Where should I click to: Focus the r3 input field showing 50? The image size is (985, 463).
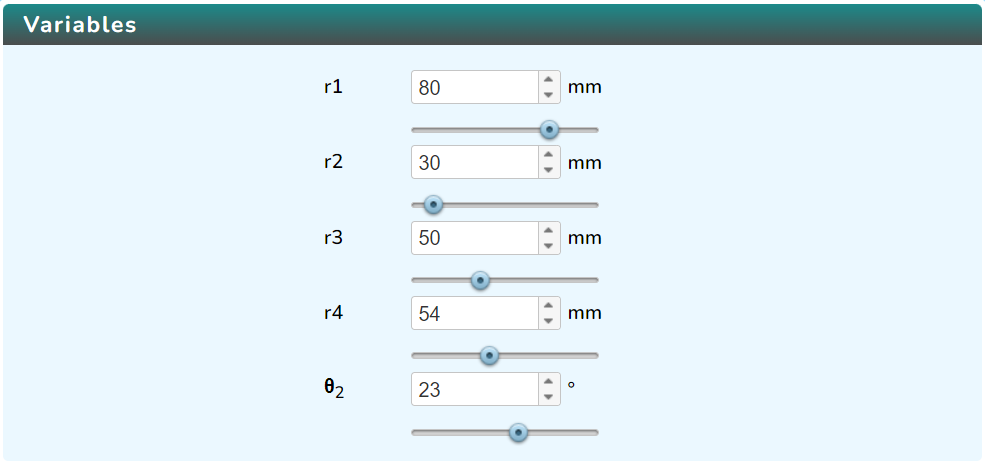[476, 238]
